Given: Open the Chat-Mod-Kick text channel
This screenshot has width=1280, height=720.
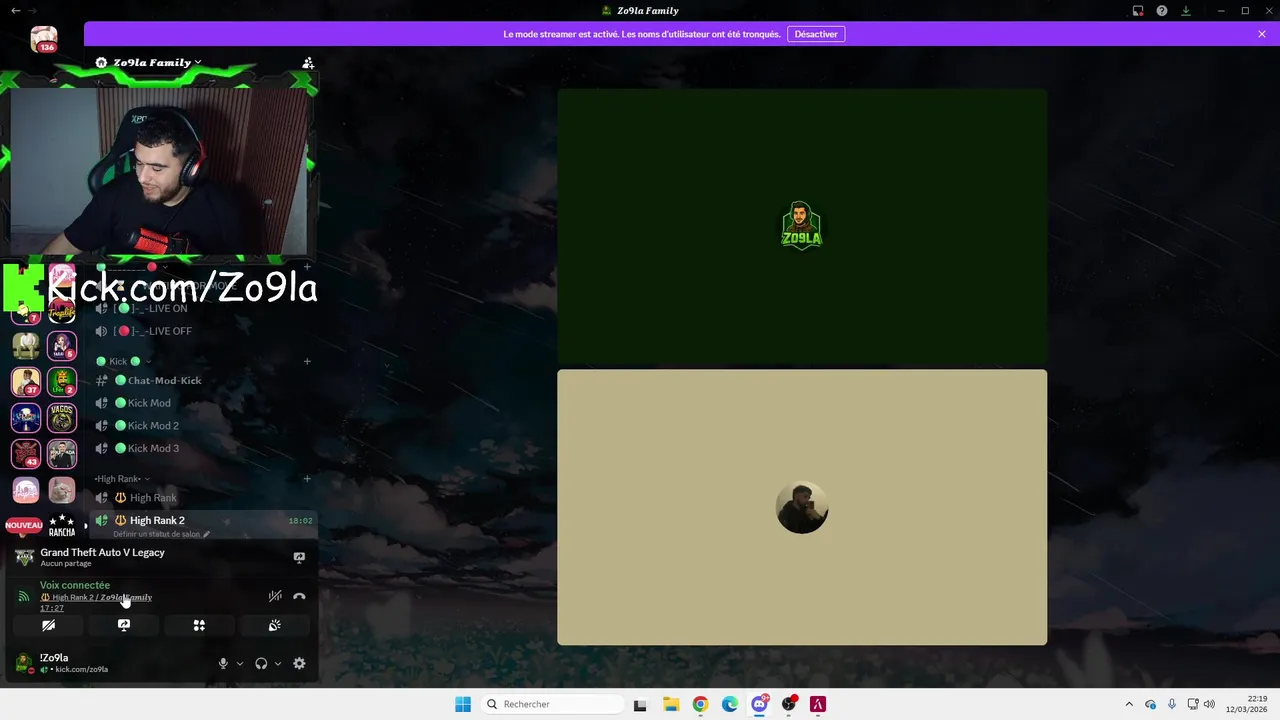Looking at the screenshot, I should click(x=201, y=380).
